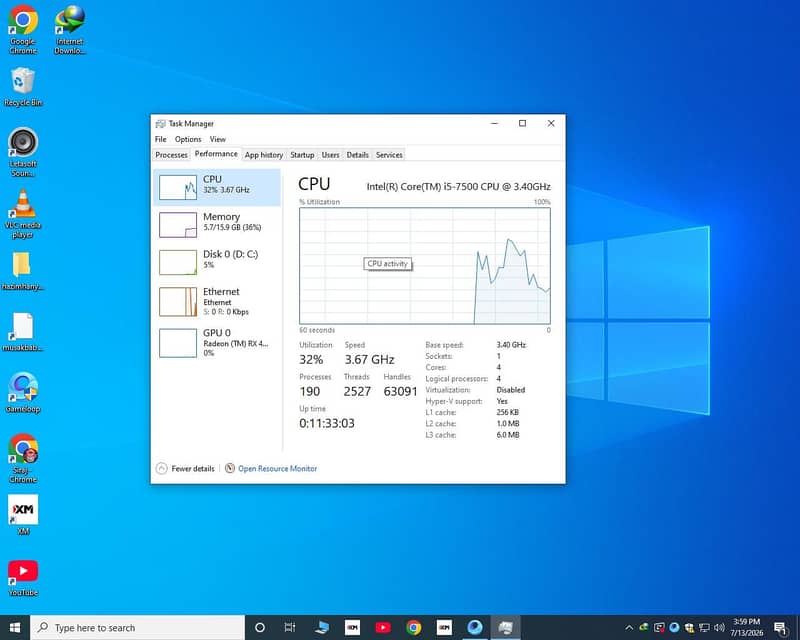Open Windows Security shield tray icon
The width and height of the screenshot is (800, 640).
[x=689, y=628]
